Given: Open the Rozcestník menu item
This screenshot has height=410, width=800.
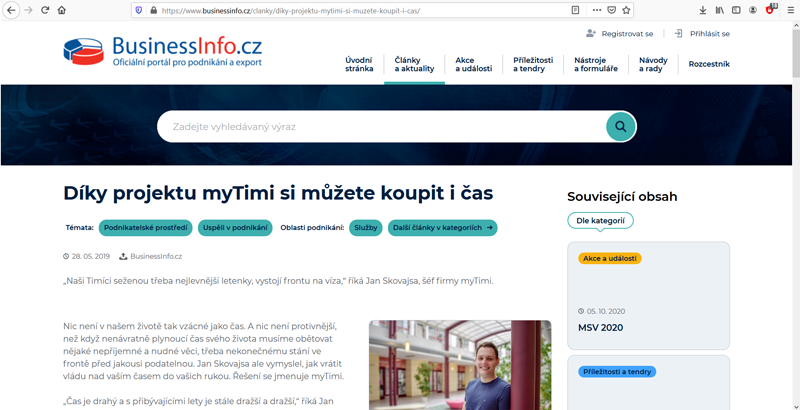Looking at the screenshot, I should 709,64.
